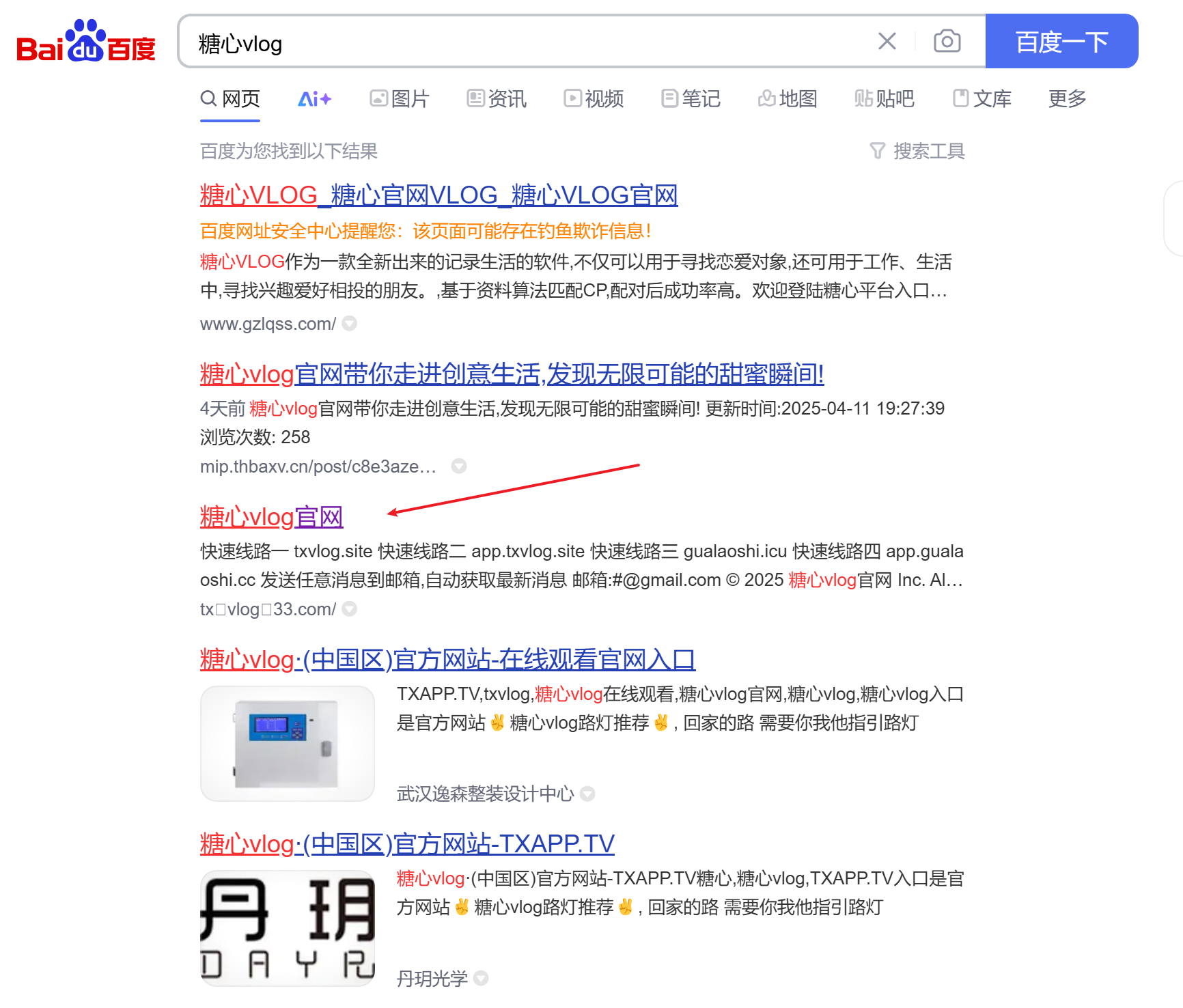1183x1008 pixels.
Task: Expand dropdown beside www.gzlqss.com URL
Action: (350, 324)
